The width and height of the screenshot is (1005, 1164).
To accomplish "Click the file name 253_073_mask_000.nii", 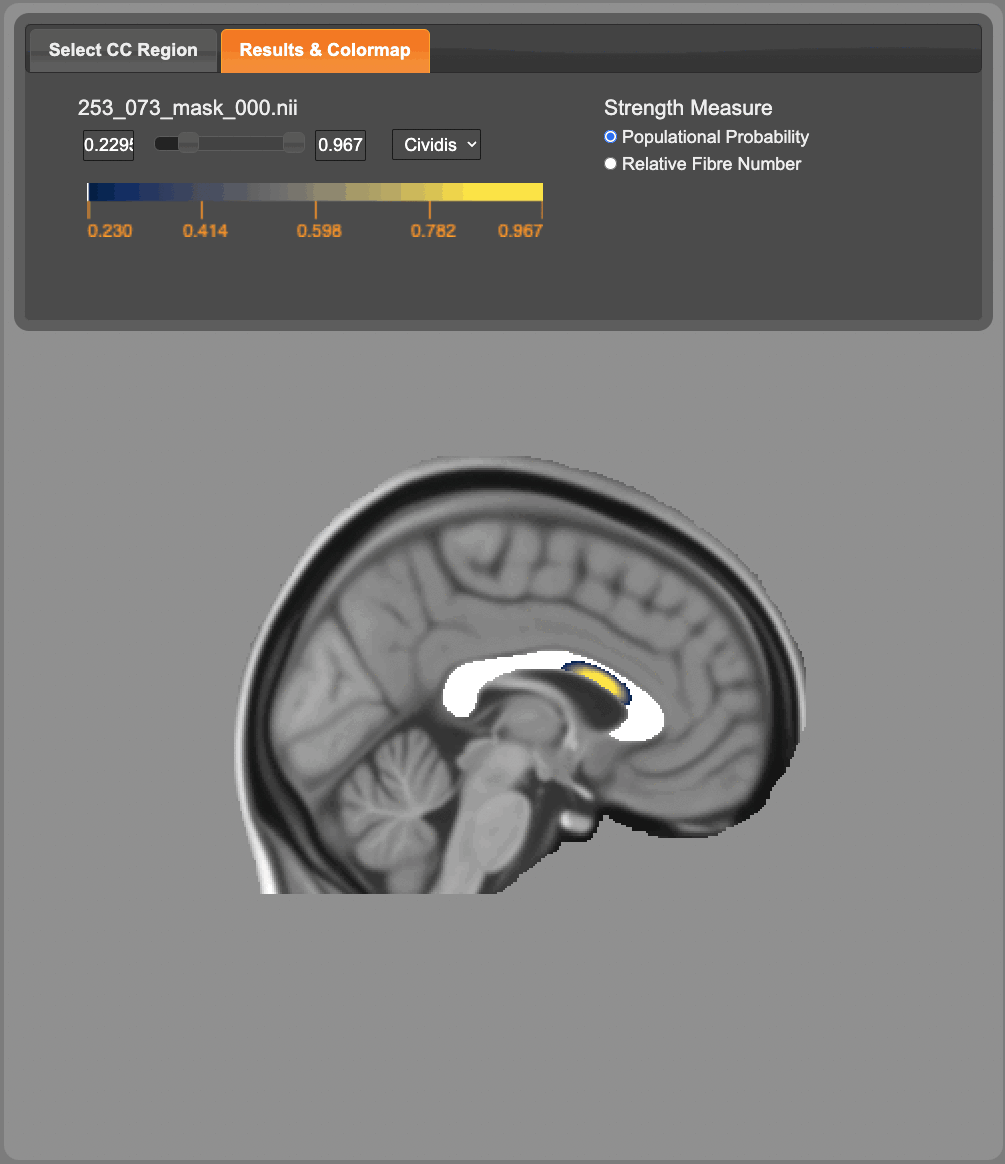I will click(x=188, y=108).
